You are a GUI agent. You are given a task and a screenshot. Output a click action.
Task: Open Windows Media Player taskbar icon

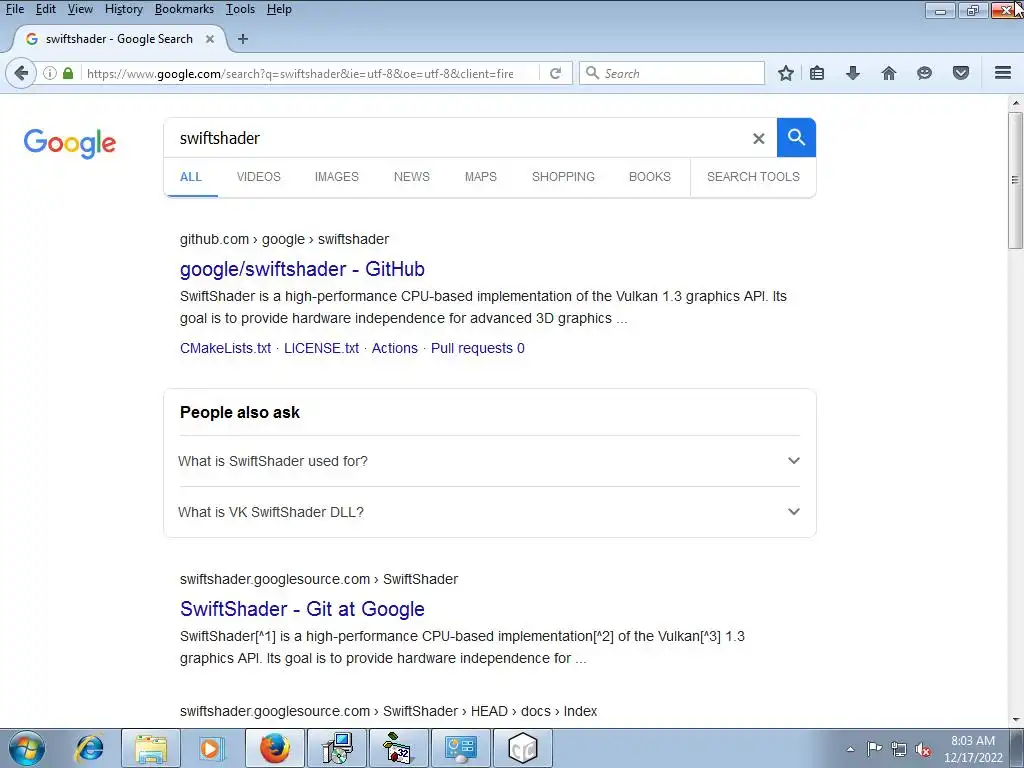(x=210, y=748)
